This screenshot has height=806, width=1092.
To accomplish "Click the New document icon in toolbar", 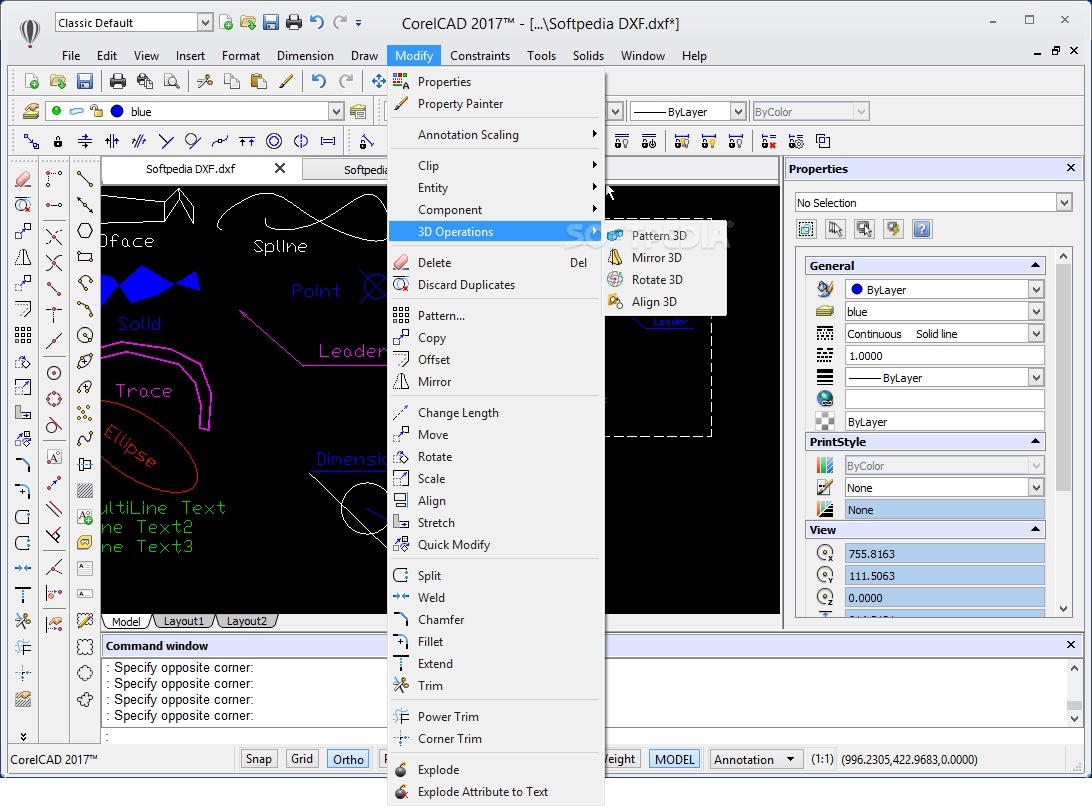I will tap(31, 82).
